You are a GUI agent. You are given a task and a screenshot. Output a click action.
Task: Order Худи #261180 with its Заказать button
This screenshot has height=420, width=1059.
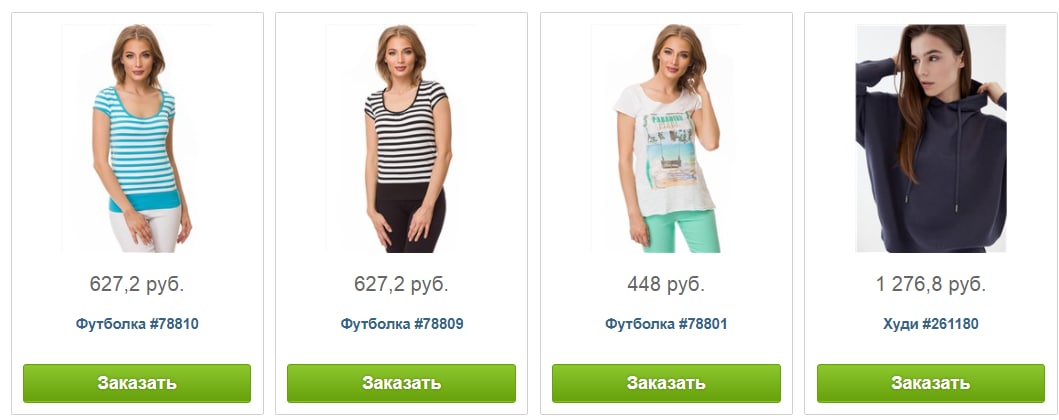(931, 384)
